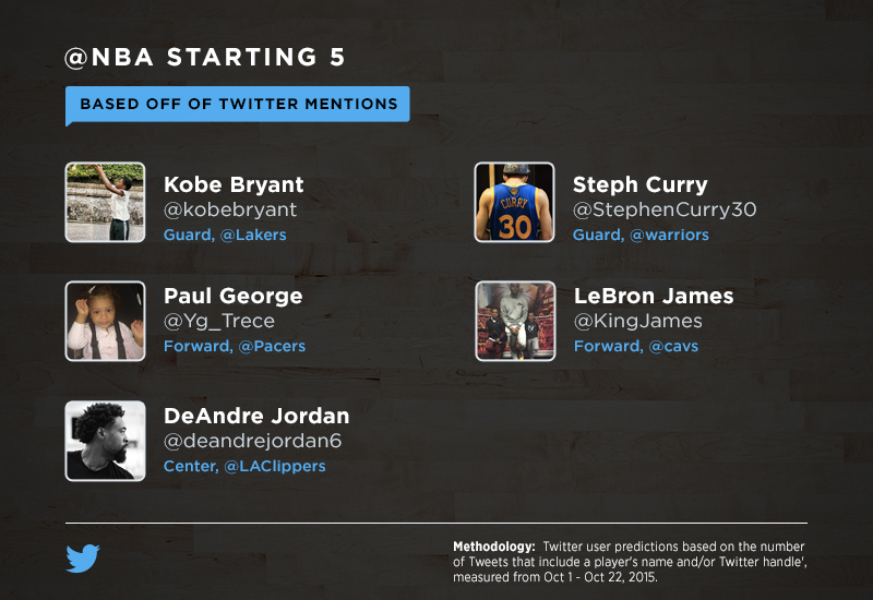Screen dimensions: 873x600
Task: Open the @KingJames handle
Action: tap(638, 321)
